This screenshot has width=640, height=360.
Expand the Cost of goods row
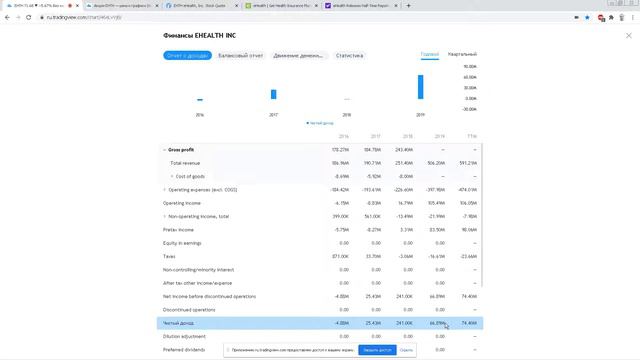pyautogui.click(x=172, y=176)
